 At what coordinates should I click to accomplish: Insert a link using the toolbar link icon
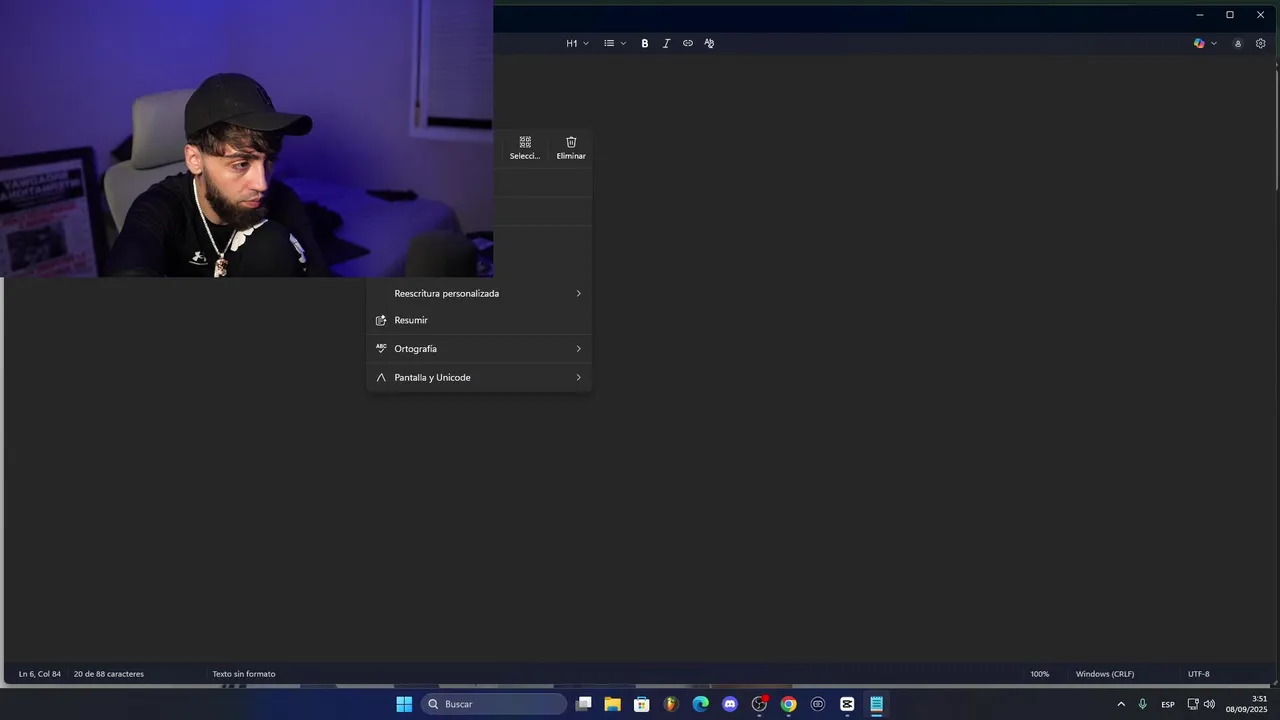click(688, 43)
